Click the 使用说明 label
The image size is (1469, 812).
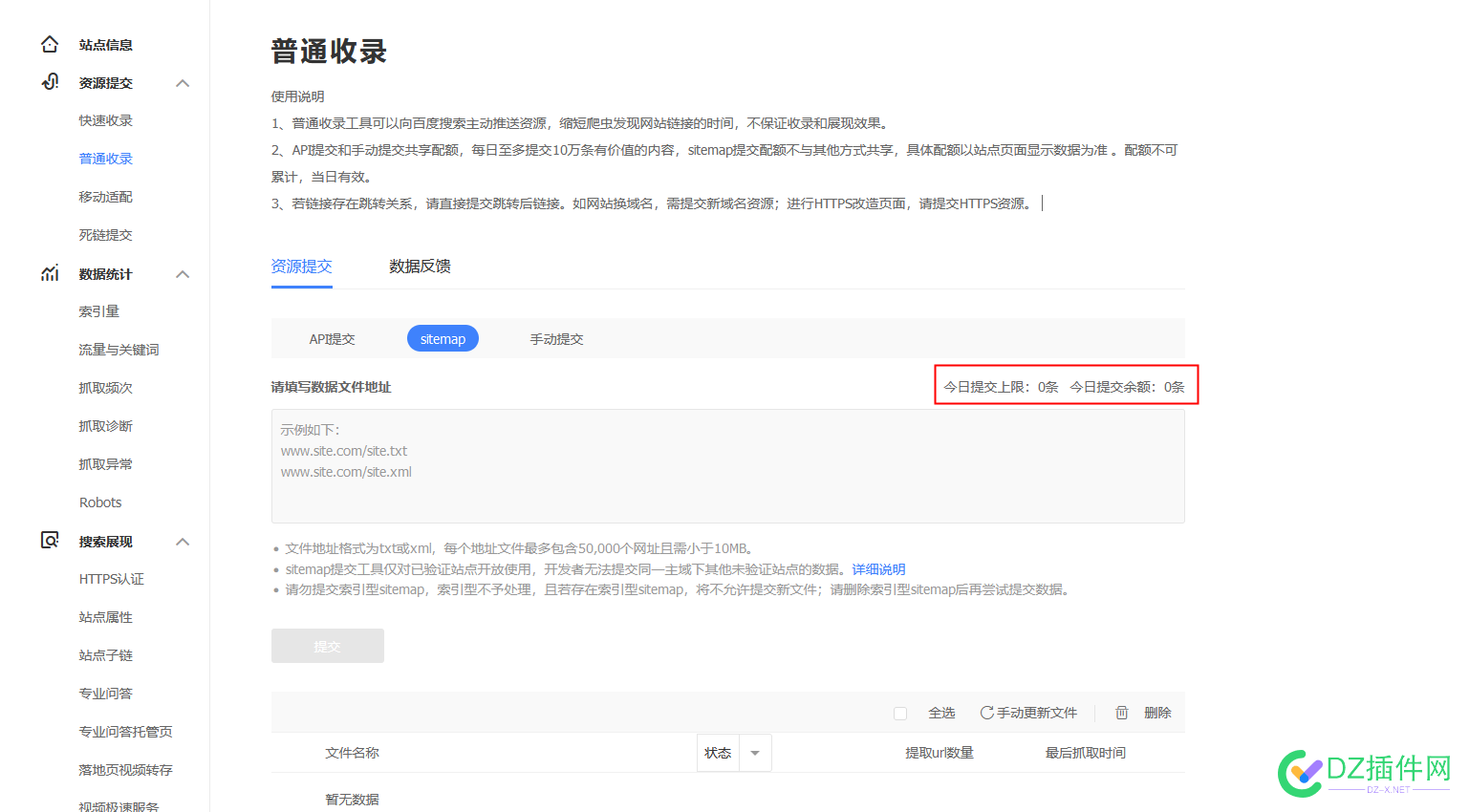[x=297, y=96]
